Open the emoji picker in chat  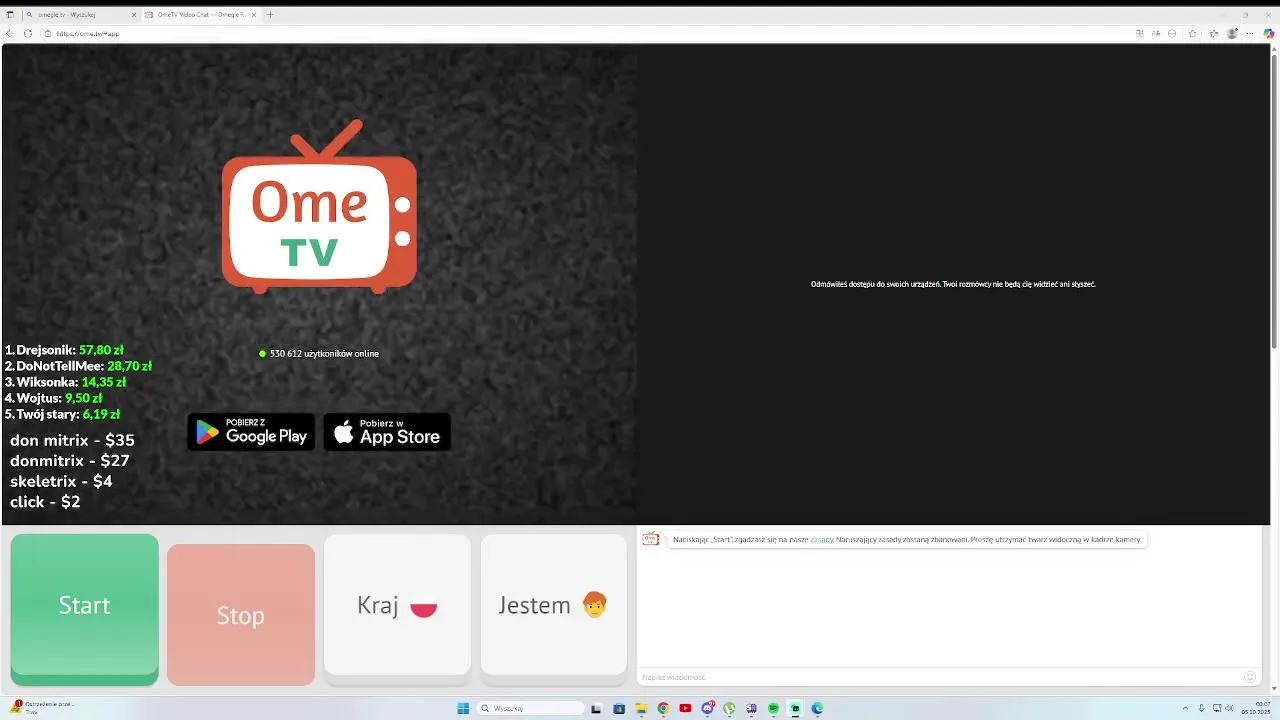tap(1250, 677)
